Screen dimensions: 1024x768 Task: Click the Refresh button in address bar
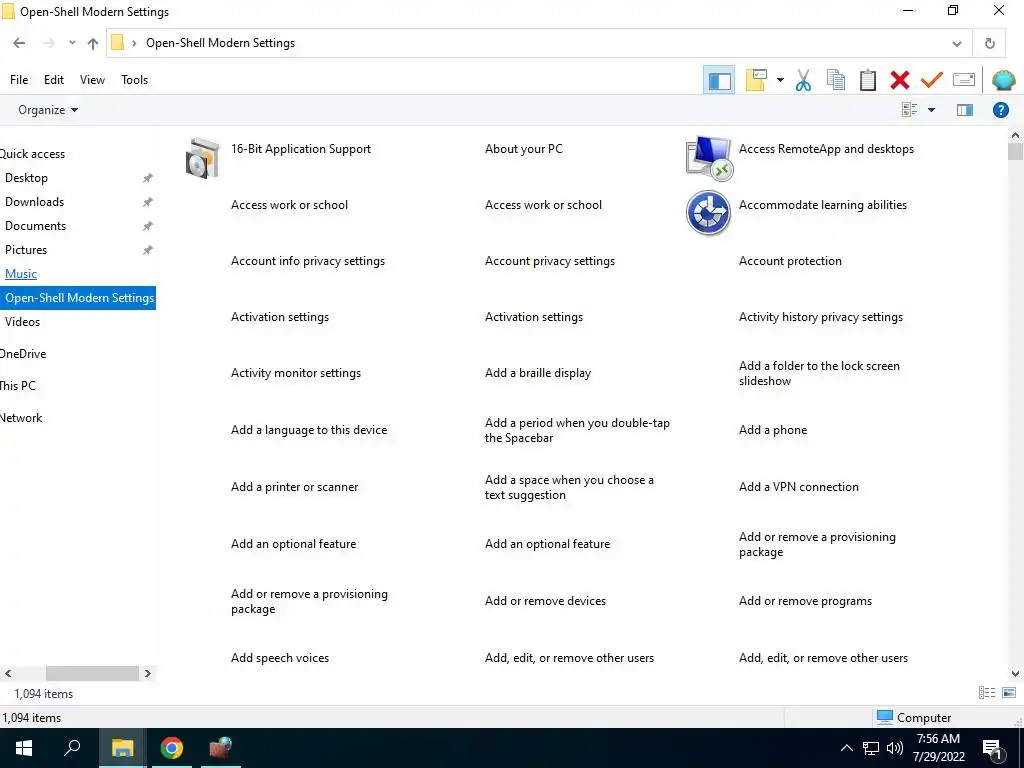pos(989,43)
